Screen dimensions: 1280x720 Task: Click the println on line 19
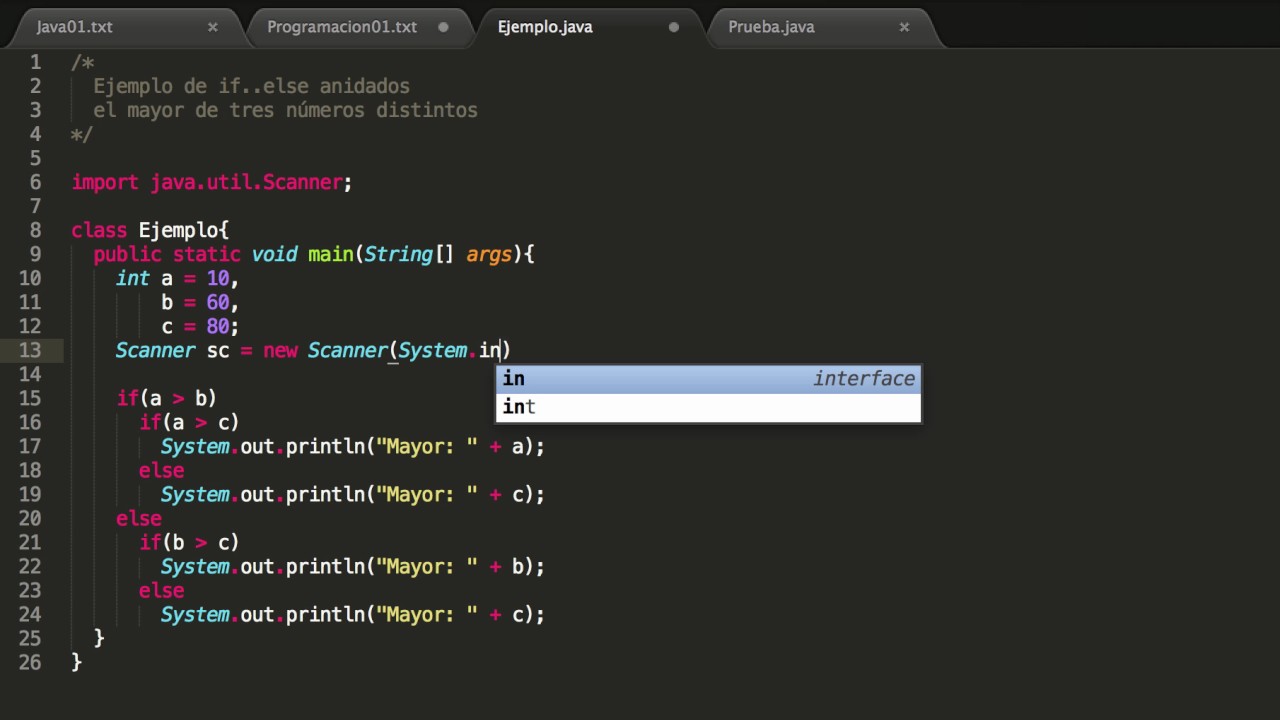pyautogui.click(x=353, y=494)
